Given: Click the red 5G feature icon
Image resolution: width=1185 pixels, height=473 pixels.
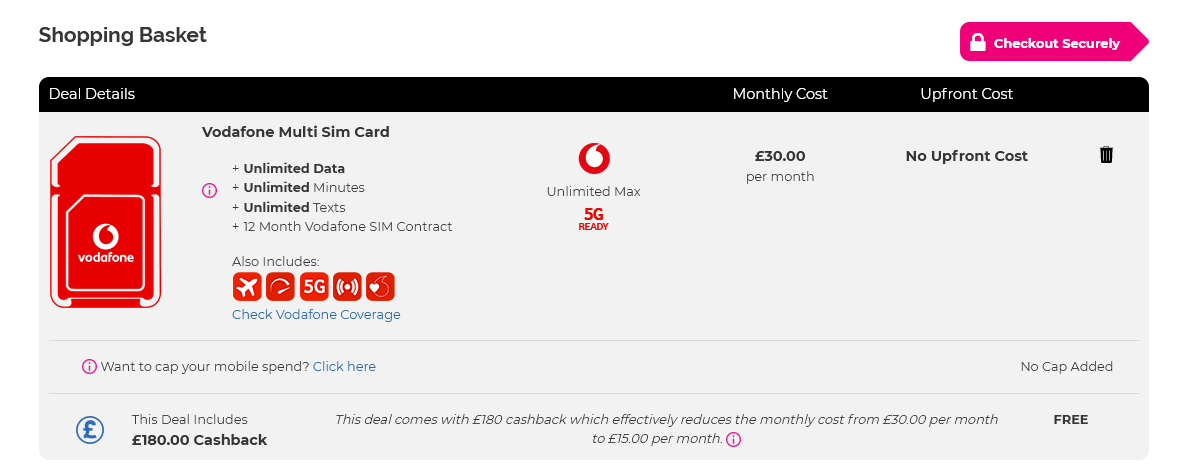Looking at the screenshot, I should tap(314, 287).
